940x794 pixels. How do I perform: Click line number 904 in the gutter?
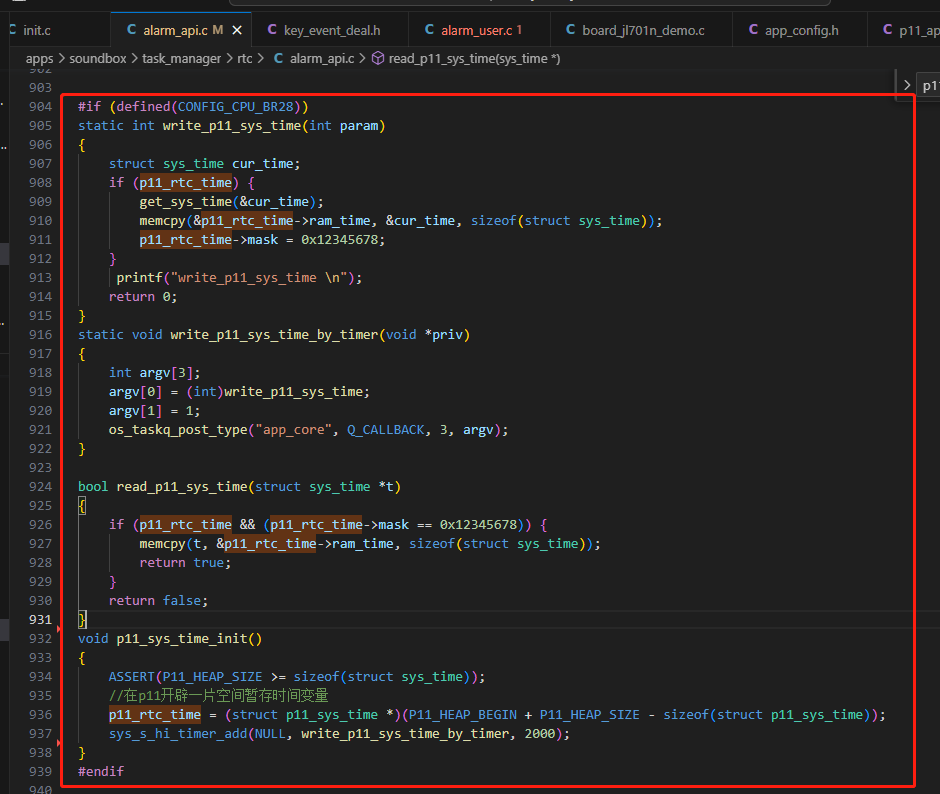point(40,107)
